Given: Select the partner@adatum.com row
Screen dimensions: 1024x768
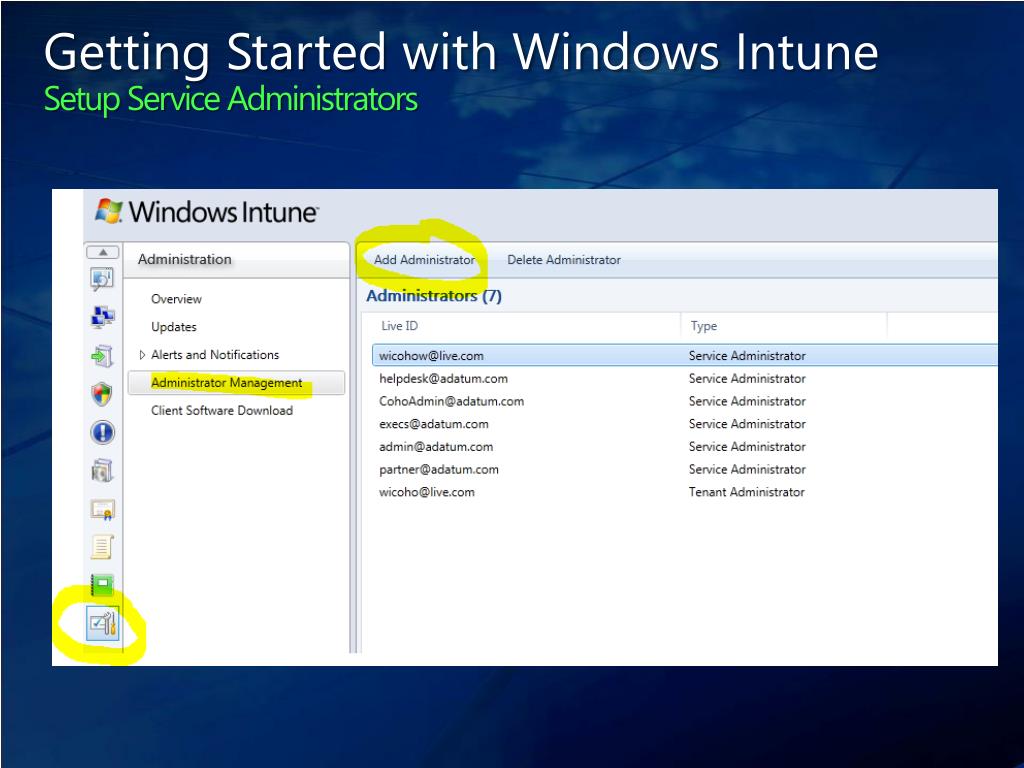Looking at the screenshot, I should click(684, 470).
